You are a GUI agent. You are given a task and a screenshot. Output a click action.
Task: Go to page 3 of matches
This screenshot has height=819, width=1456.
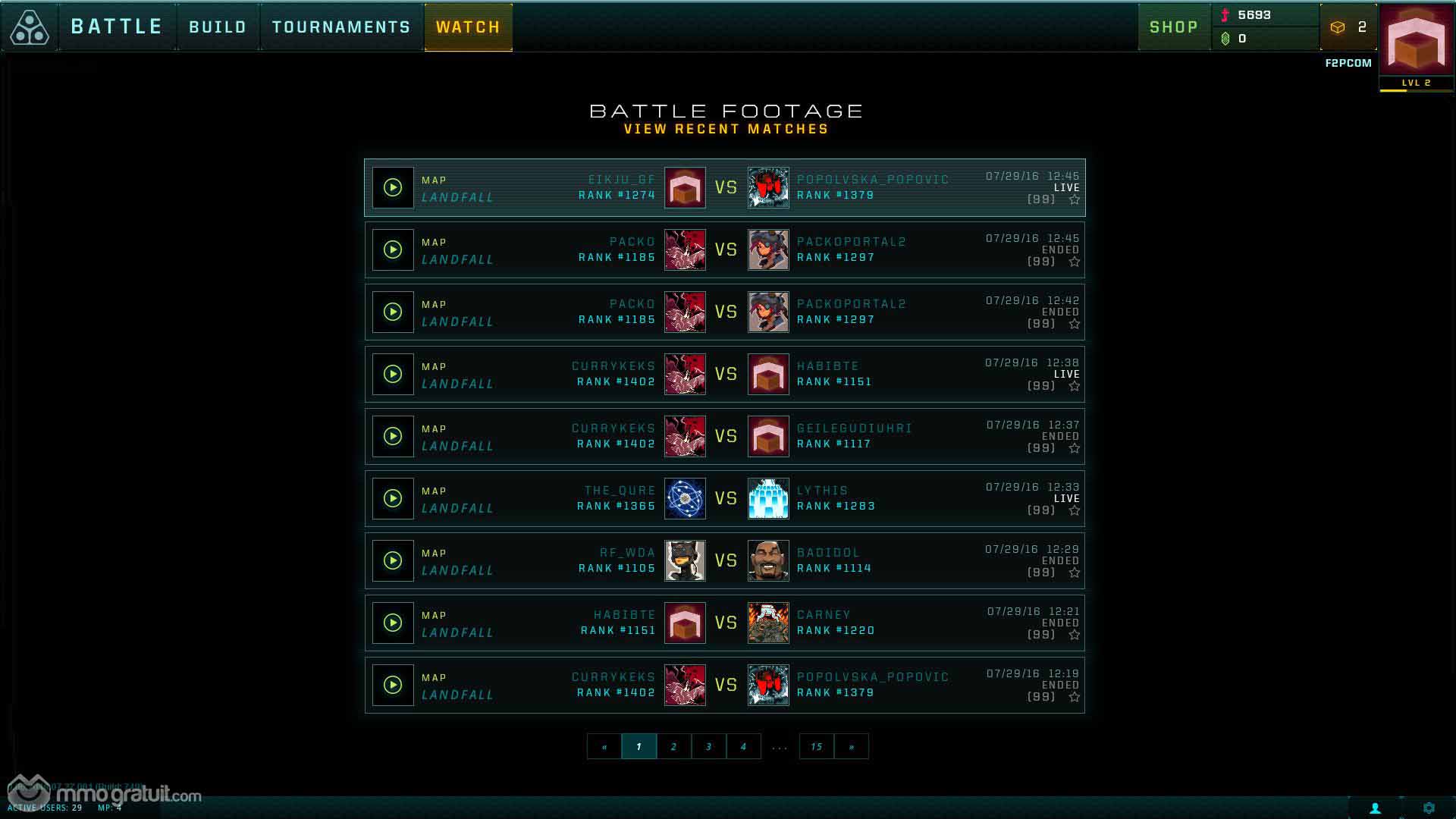708,746
